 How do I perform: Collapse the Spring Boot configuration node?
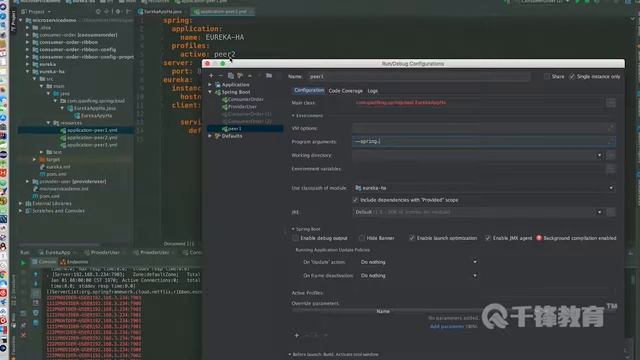(x=210, y=92)
